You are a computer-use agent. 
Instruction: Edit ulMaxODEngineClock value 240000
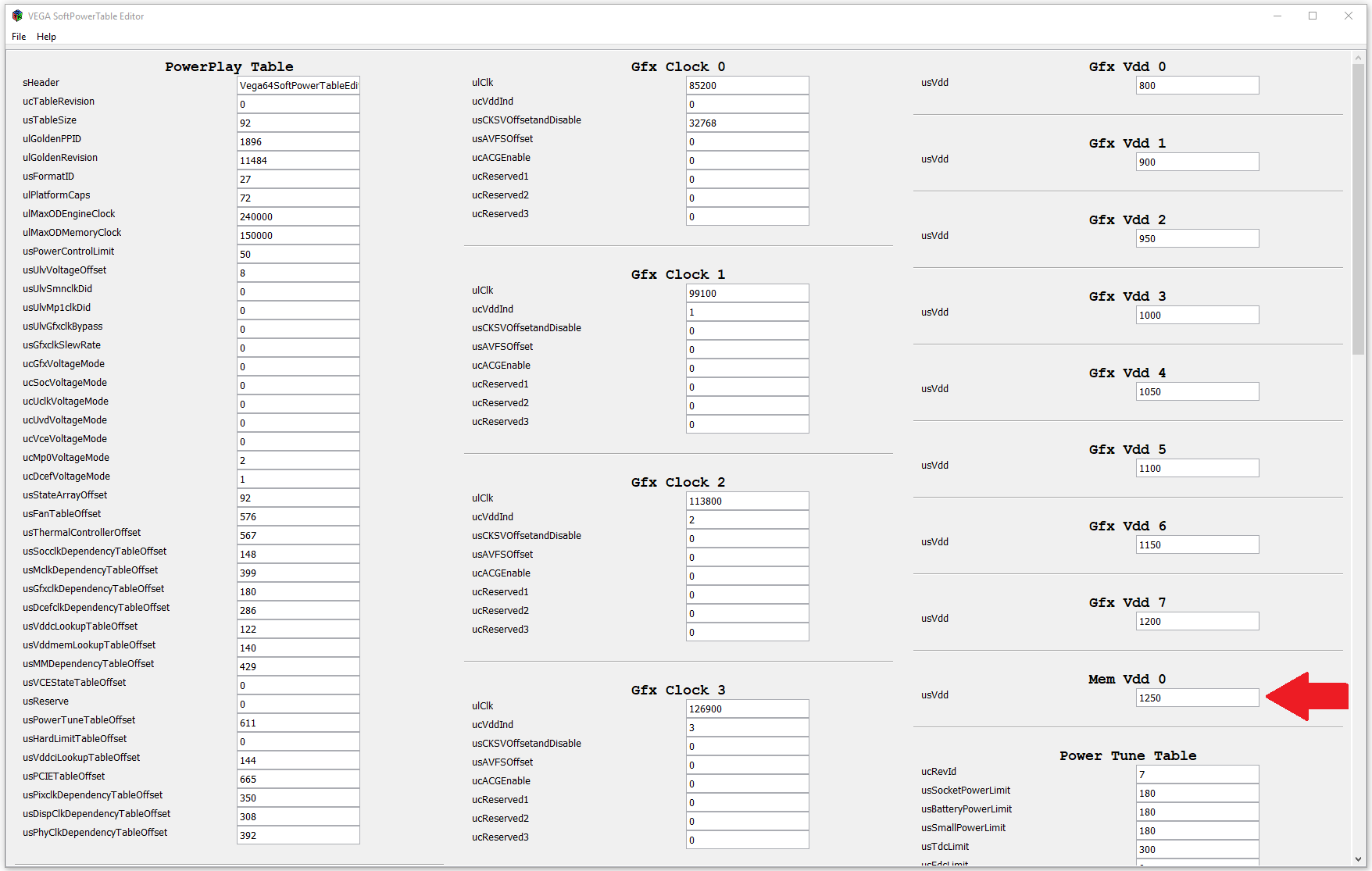click(x=298, y=216)
